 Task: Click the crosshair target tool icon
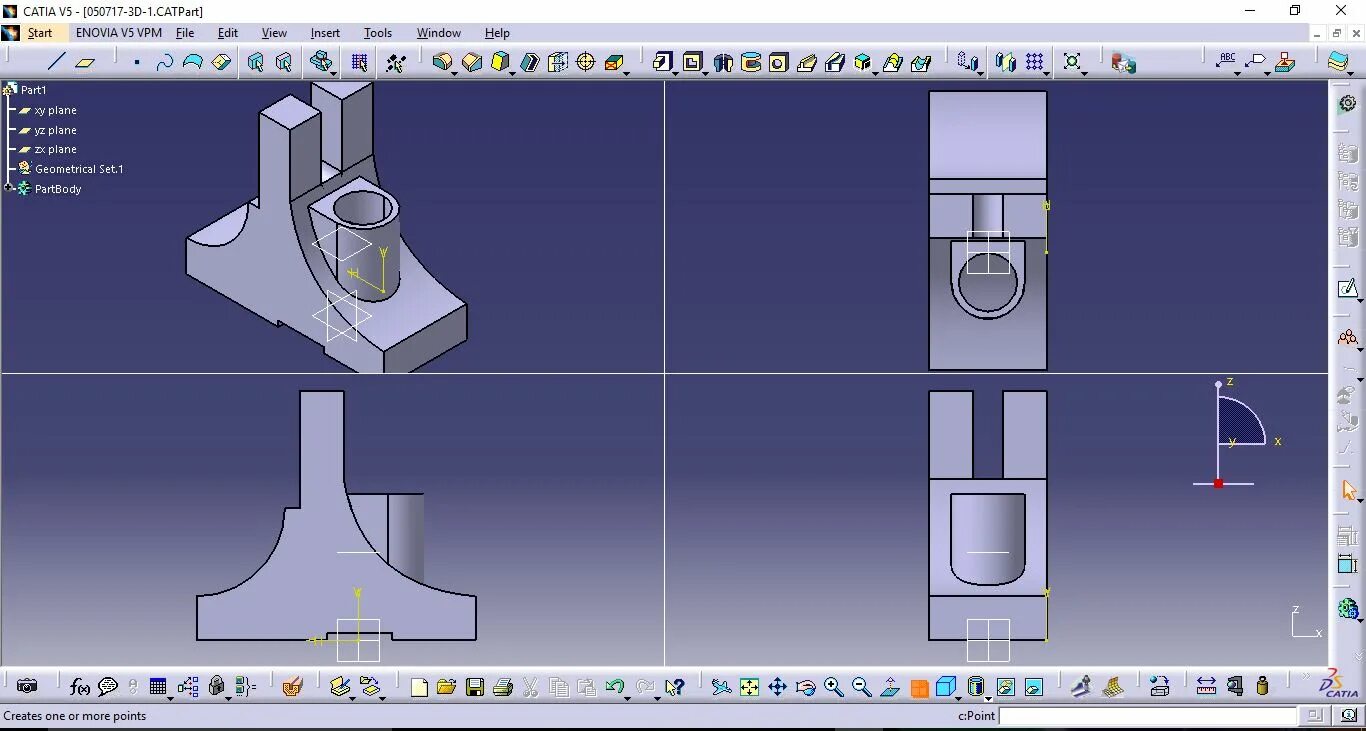pyautogui.click(x=586, y=62)
